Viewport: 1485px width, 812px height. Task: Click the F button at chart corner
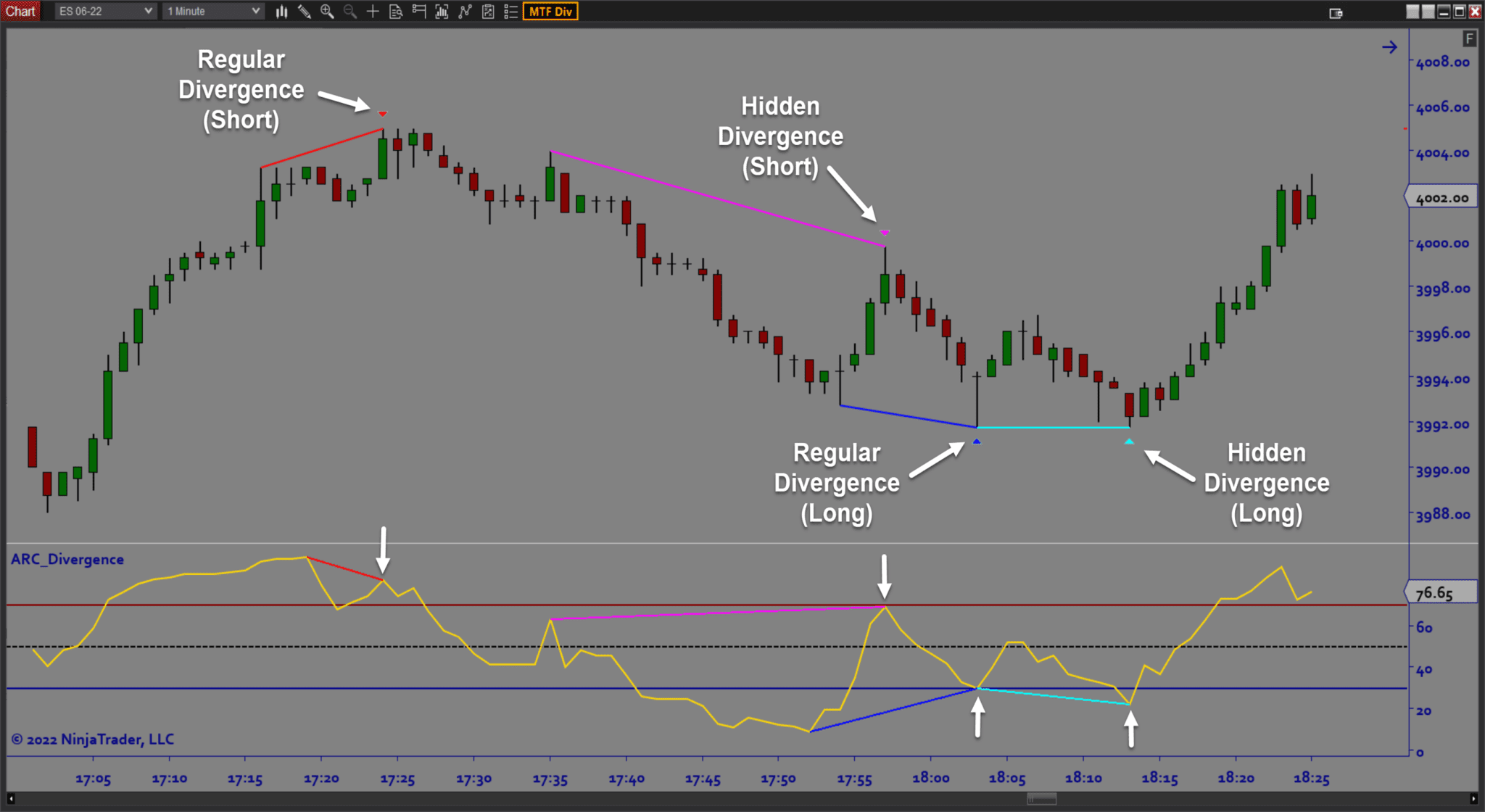[1469, 38]
